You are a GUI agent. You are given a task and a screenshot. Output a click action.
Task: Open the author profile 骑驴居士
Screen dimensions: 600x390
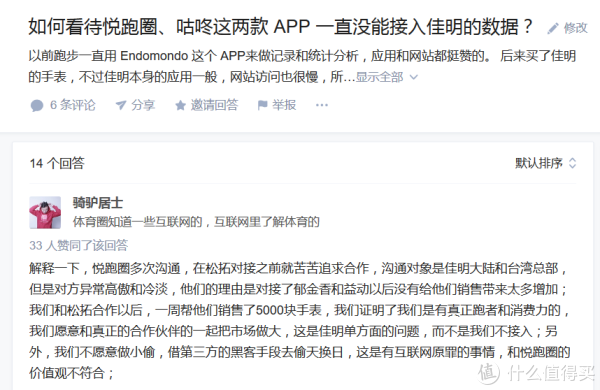point(98,203)
